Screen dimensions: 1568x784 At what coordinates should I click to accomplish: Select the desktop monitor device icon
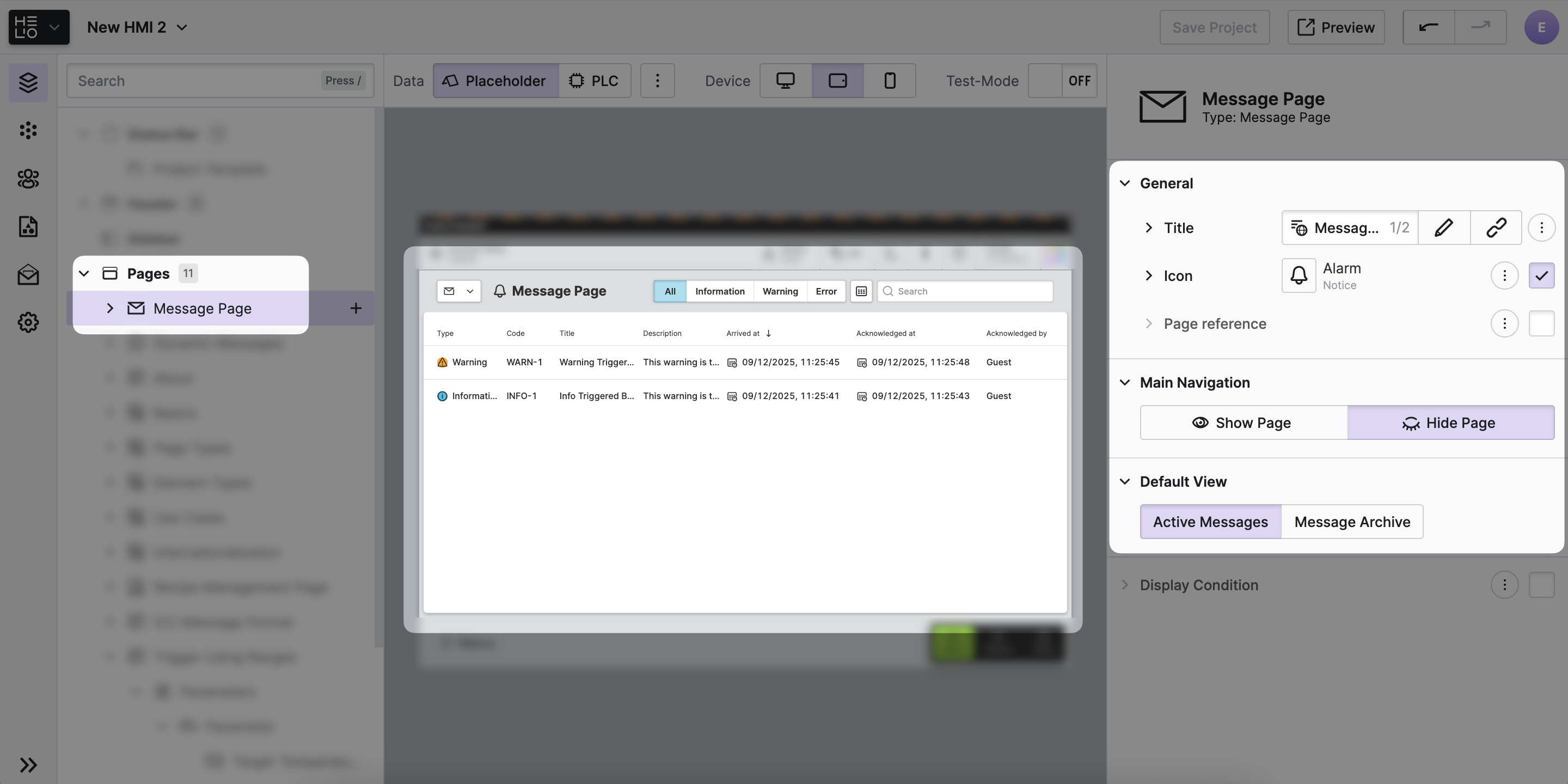(785, 81)
